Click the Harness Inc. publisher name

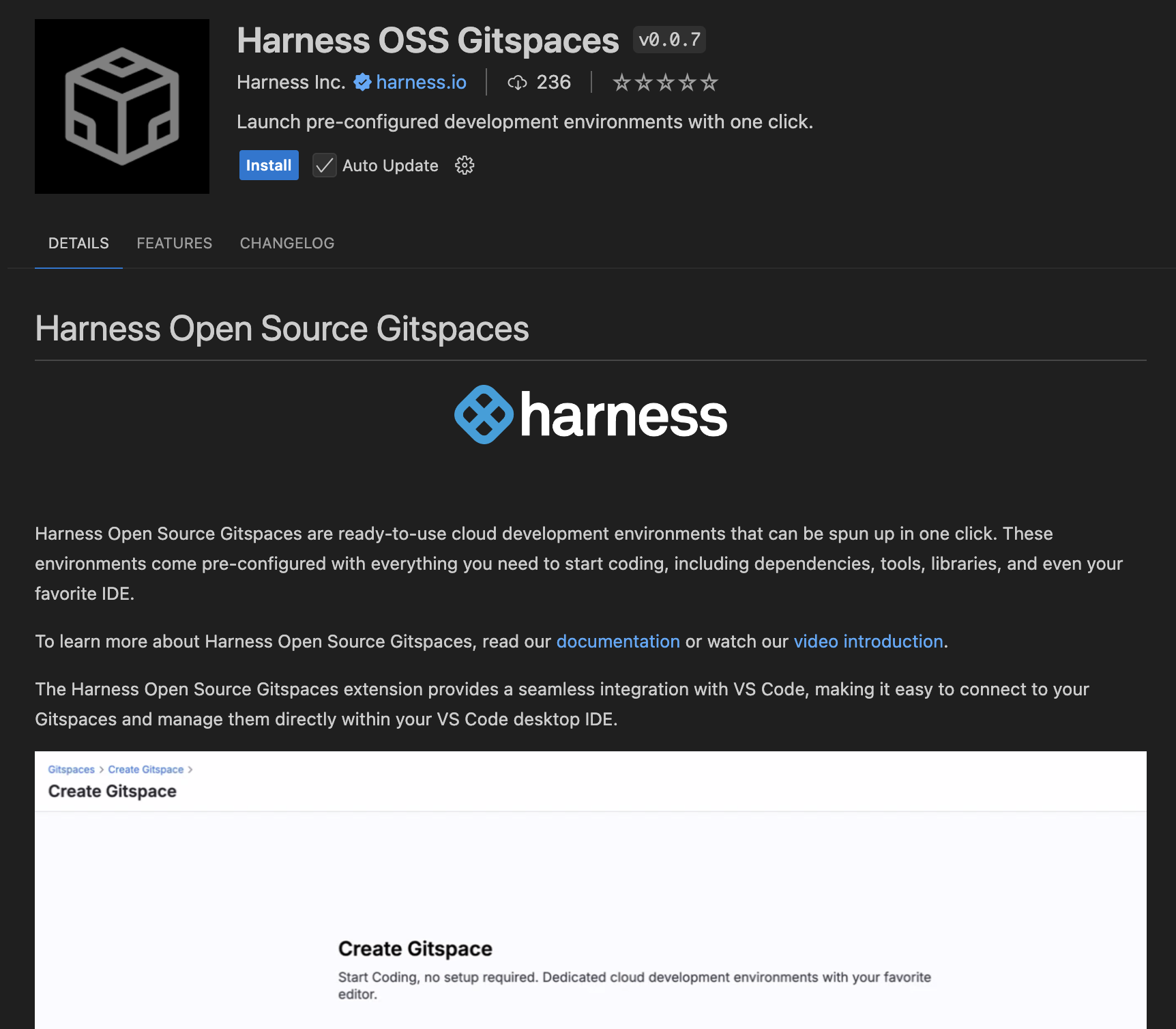click(291, 83)
